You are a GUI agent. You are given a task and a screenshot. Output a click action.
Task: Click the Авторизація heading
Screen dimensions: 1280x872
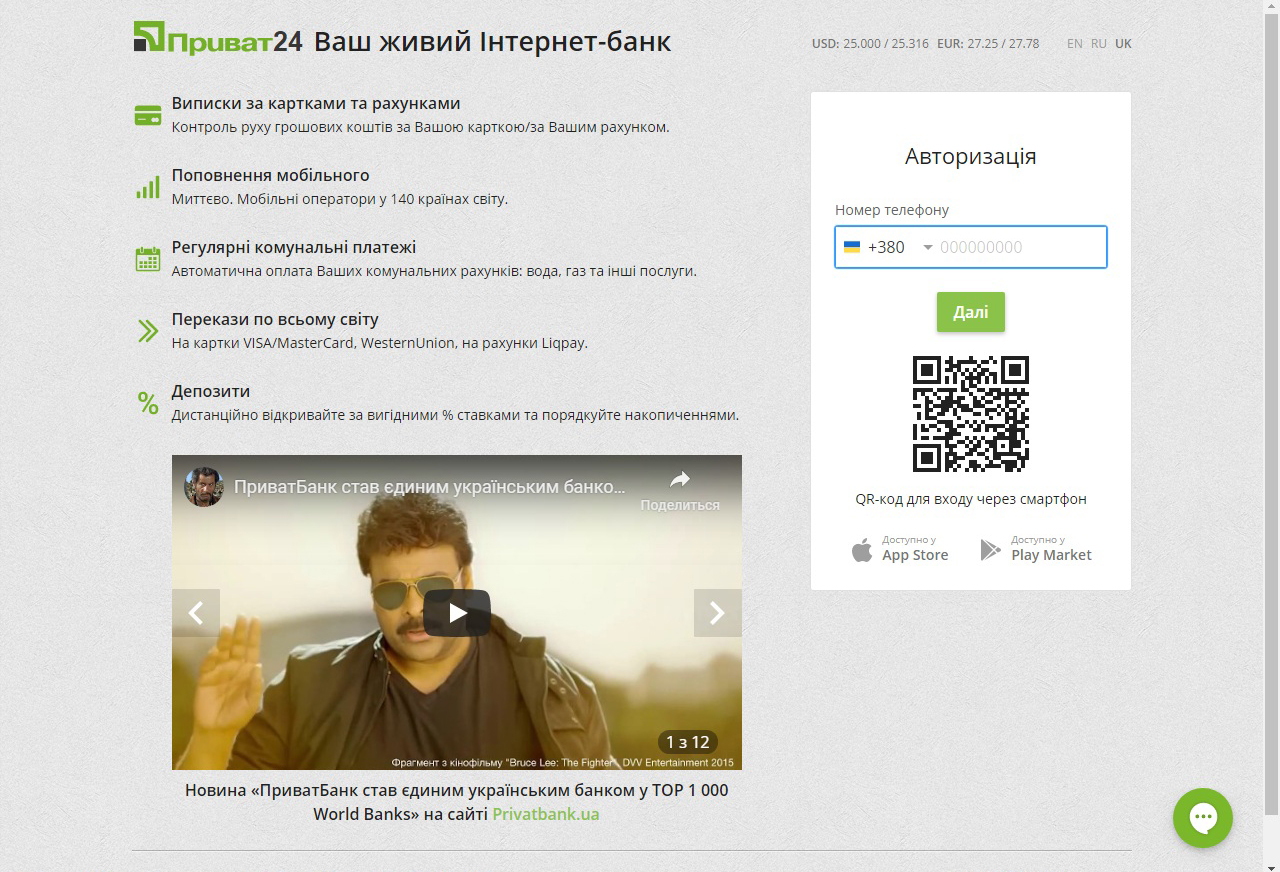(x=971, y=156)
